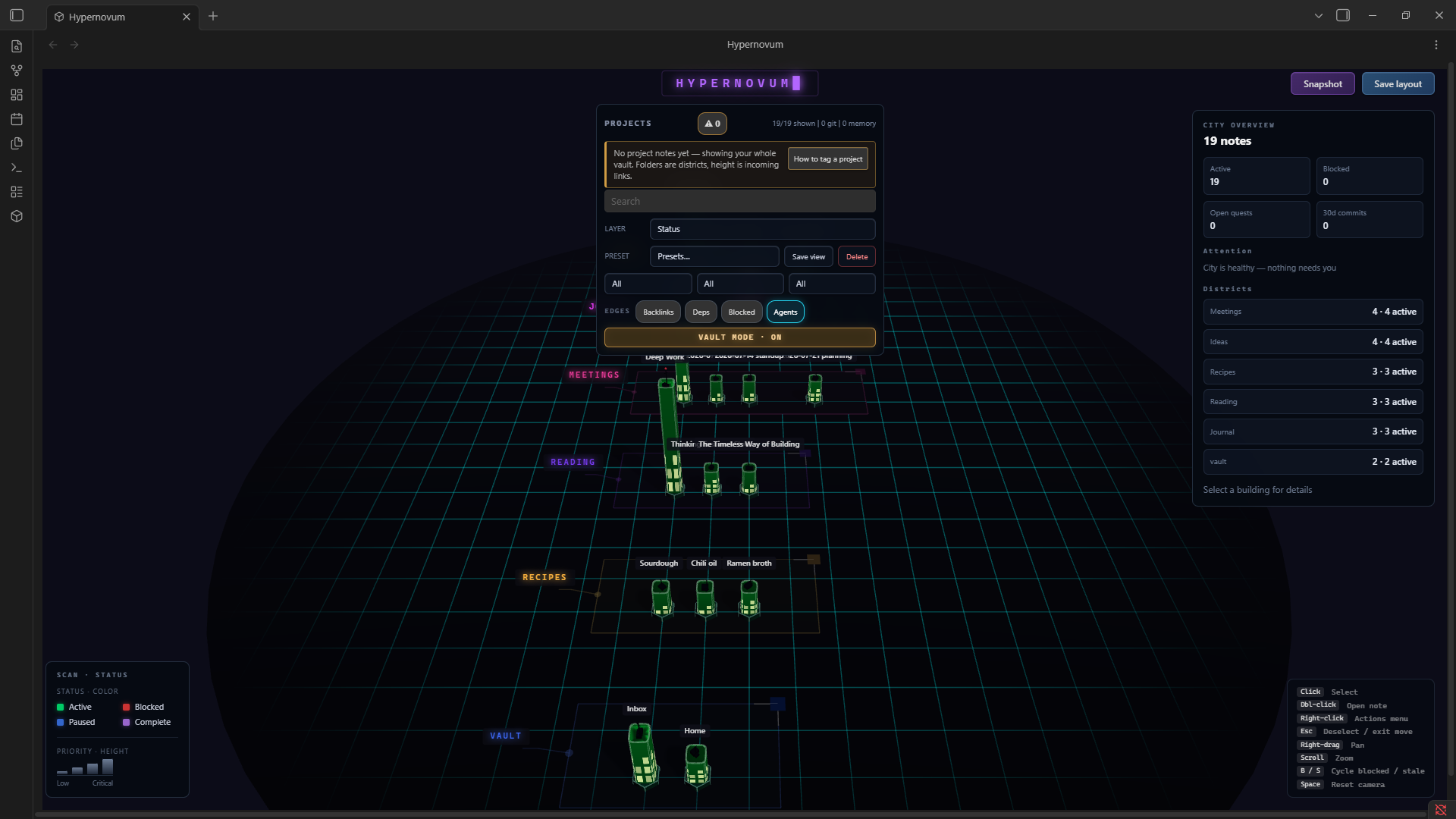
Task: Launch Hypernovum via the cube ribbon icon
Action: 17,216
